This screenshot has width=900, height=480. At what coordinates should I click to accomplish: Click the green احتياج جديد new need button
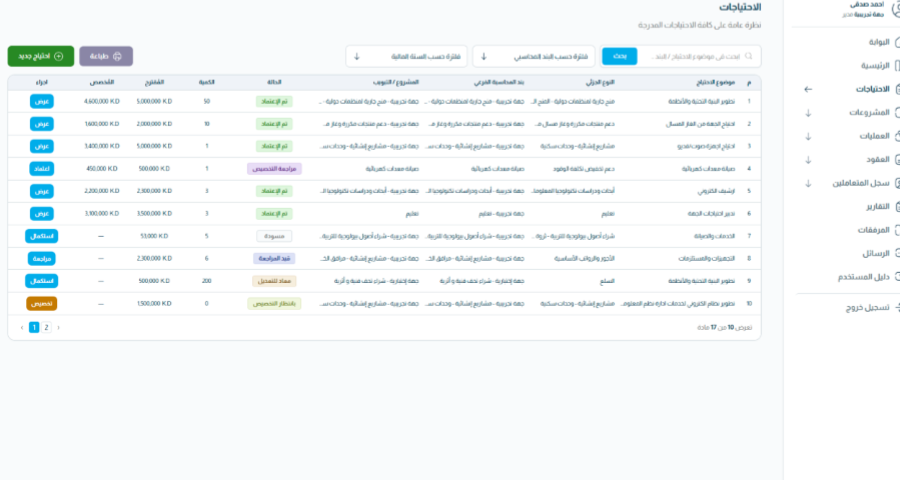(41, 56)
